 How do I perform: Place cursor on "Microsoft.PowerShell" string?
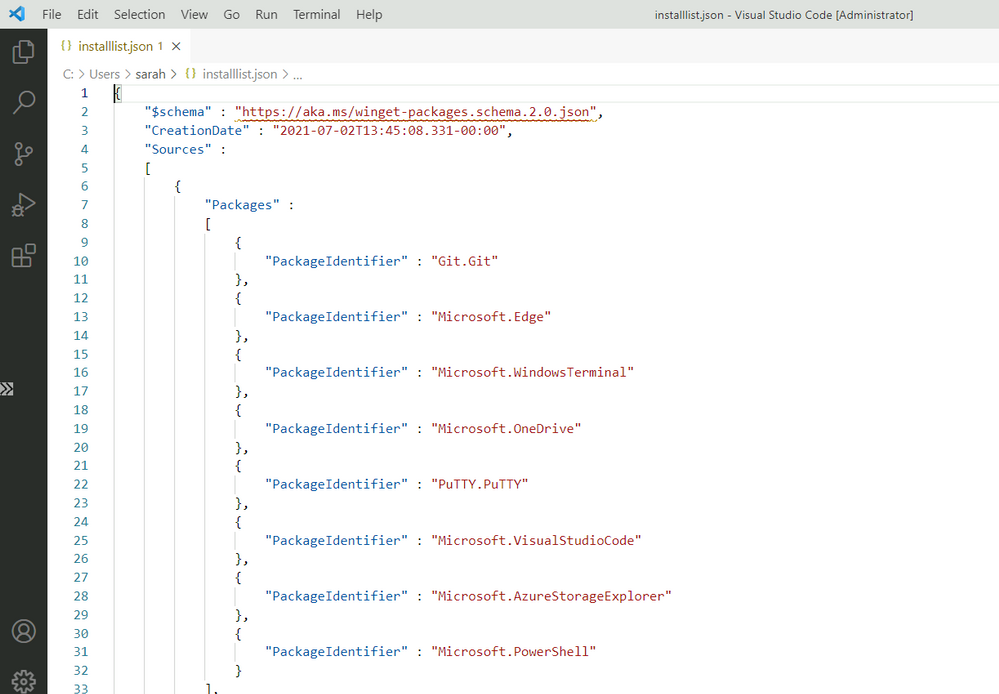(514, 652)
